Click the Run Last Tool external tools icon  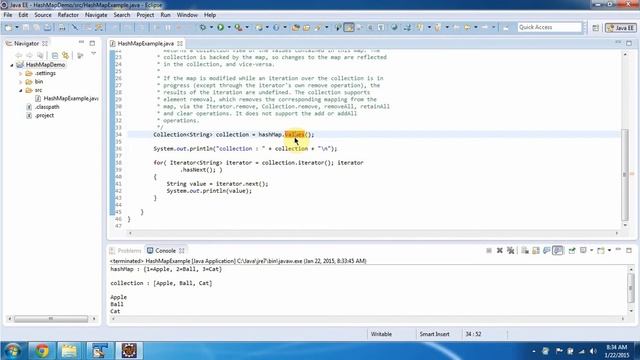tap(238, 27)
